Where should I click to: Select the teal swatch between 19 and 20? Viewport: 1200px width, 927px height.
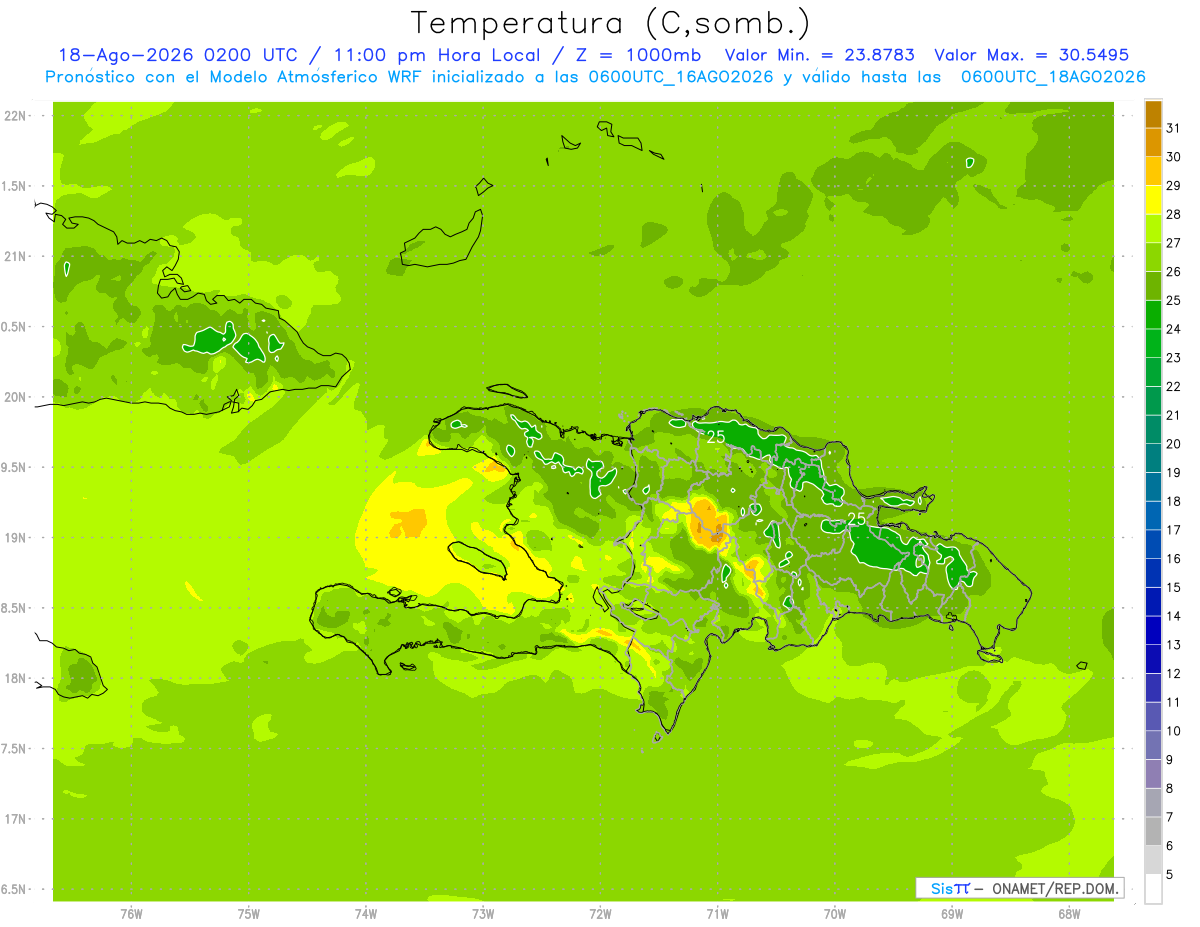(1153, 459)
